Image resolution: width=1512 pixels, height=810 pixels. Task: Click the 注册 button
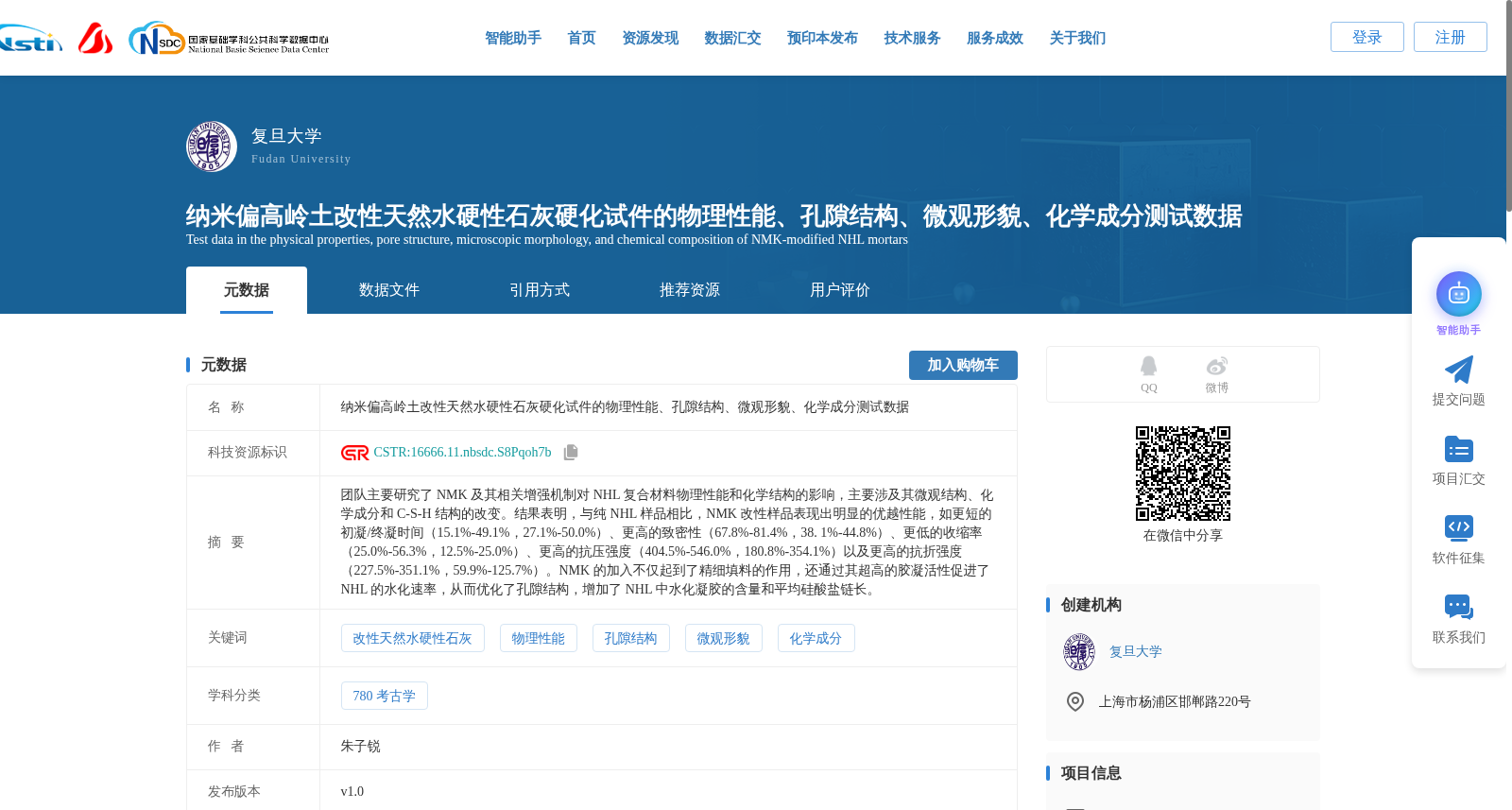[x=1450, y=37]
